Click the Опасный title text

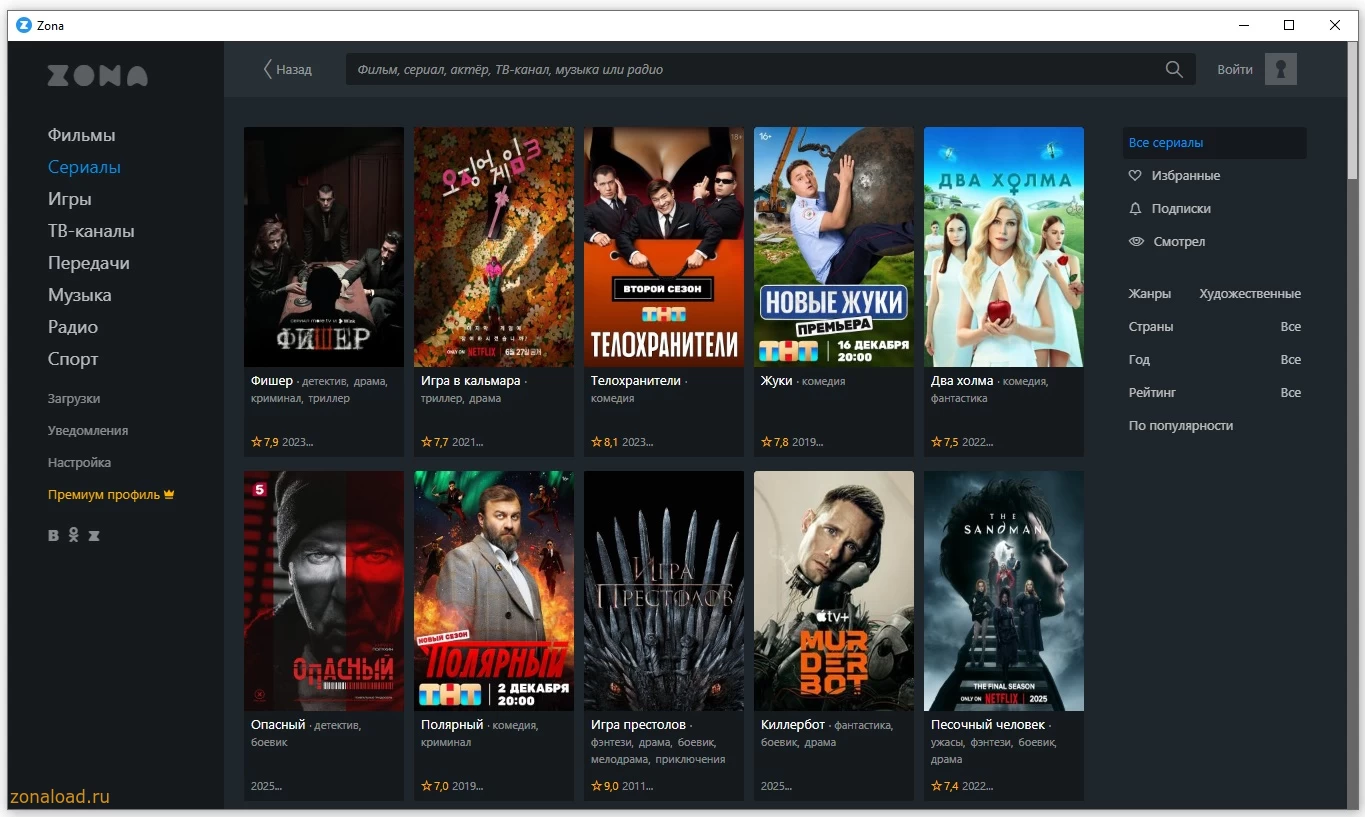coord(278,724)
